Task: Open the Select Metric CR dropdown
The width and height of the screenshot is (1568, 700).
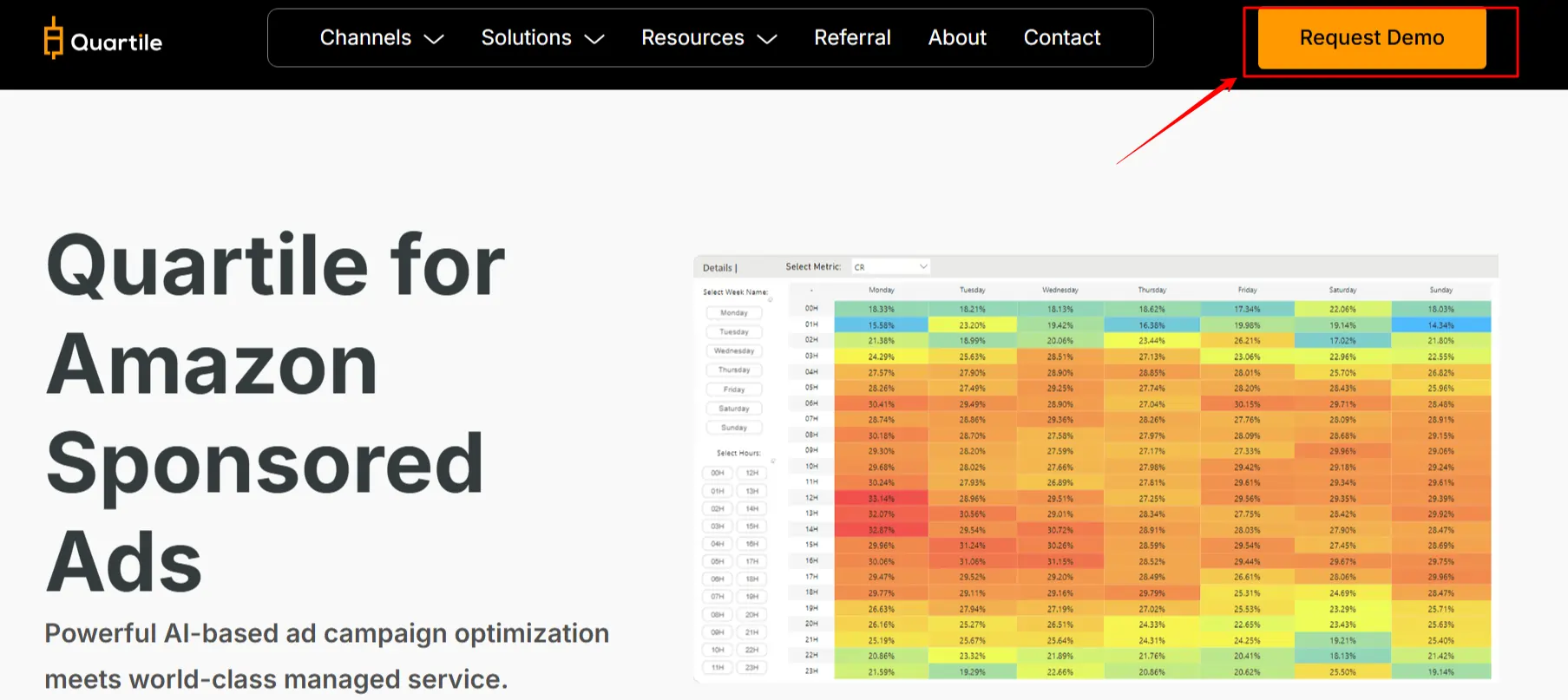Action: pos(890,267)
